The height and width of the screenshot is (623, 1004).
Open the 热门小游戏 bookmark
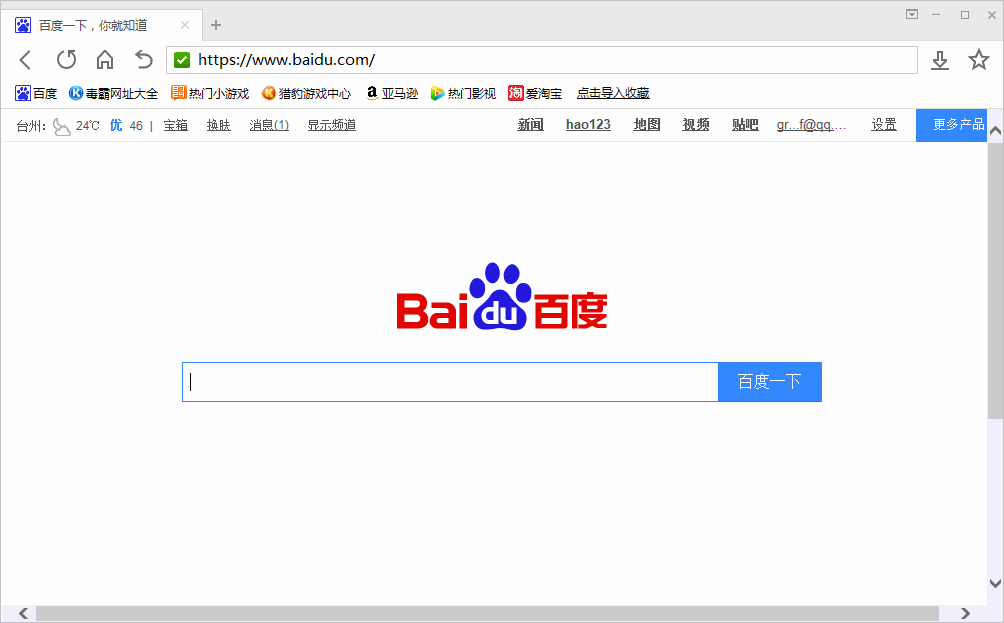210,93
